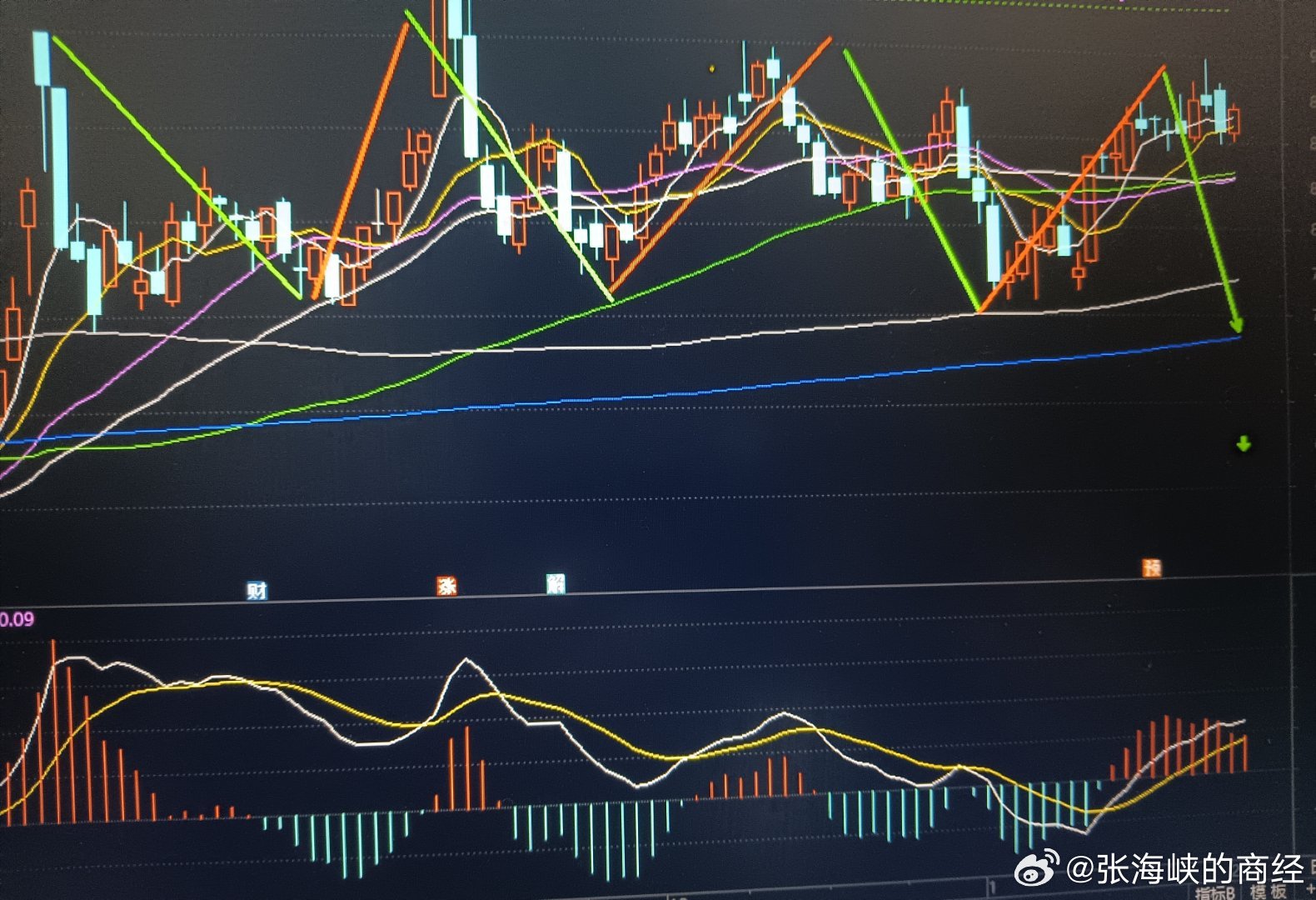Switch to the 模板 tab
The width and height of the screenshot is (1316, 900).
pos(1268,891)
